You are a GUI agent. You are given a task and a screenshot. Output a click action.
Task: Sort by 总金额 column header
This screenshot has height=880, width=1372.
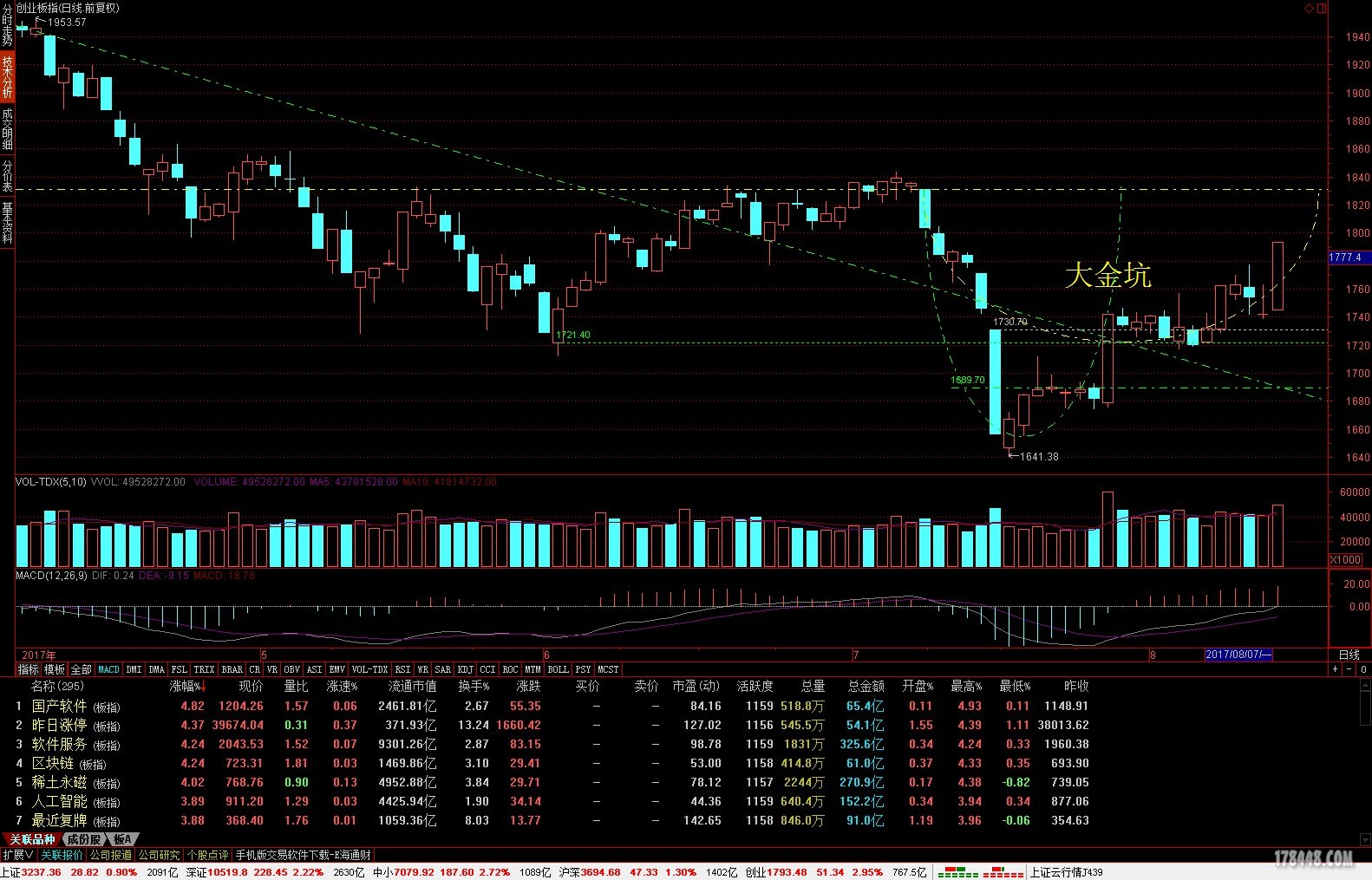point(866,686)
